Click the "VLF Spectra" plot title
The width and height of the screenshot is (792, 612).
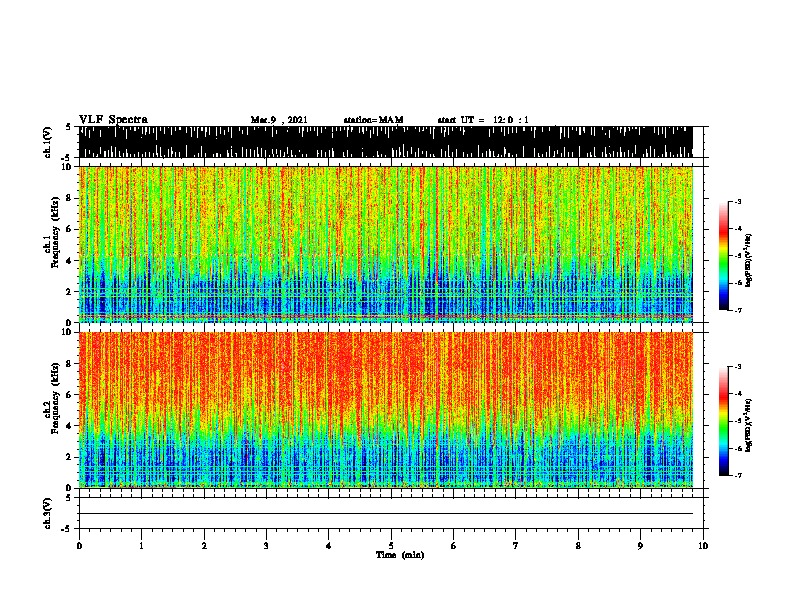(113, 120)
